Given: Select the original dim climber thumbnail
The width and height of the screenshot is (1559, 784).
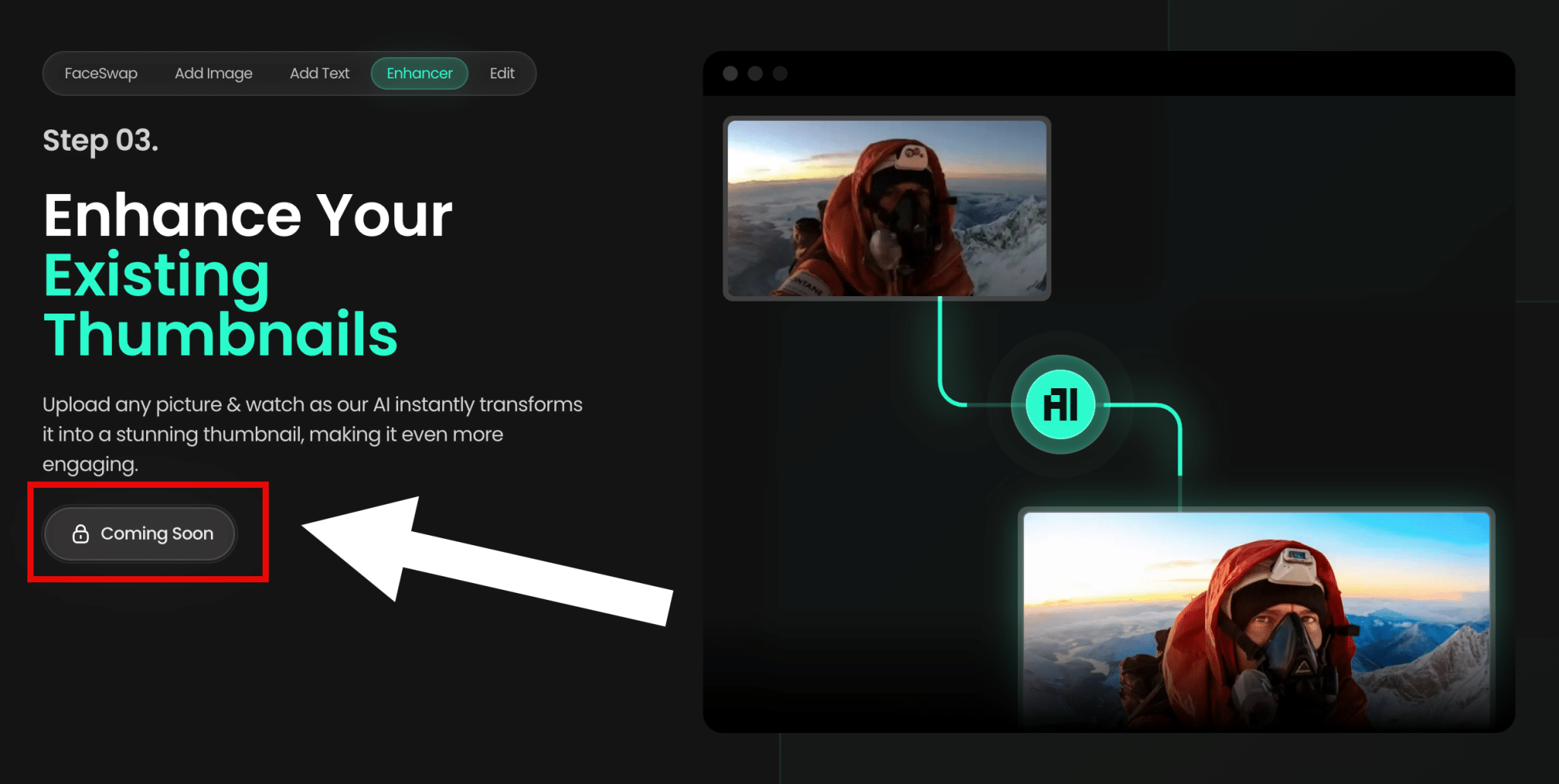Looking at the screenshot, I should pyautogui.click(x=887, y=208).
